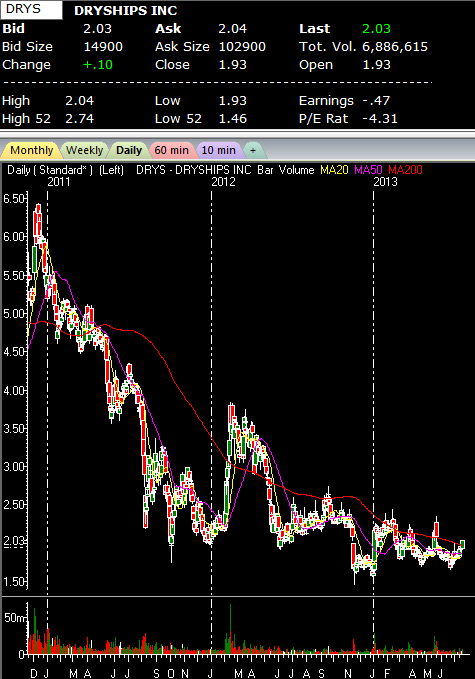Click the High 52 value 2.74
Viewport: 475px width, 679px height.
tap(79, 119)
